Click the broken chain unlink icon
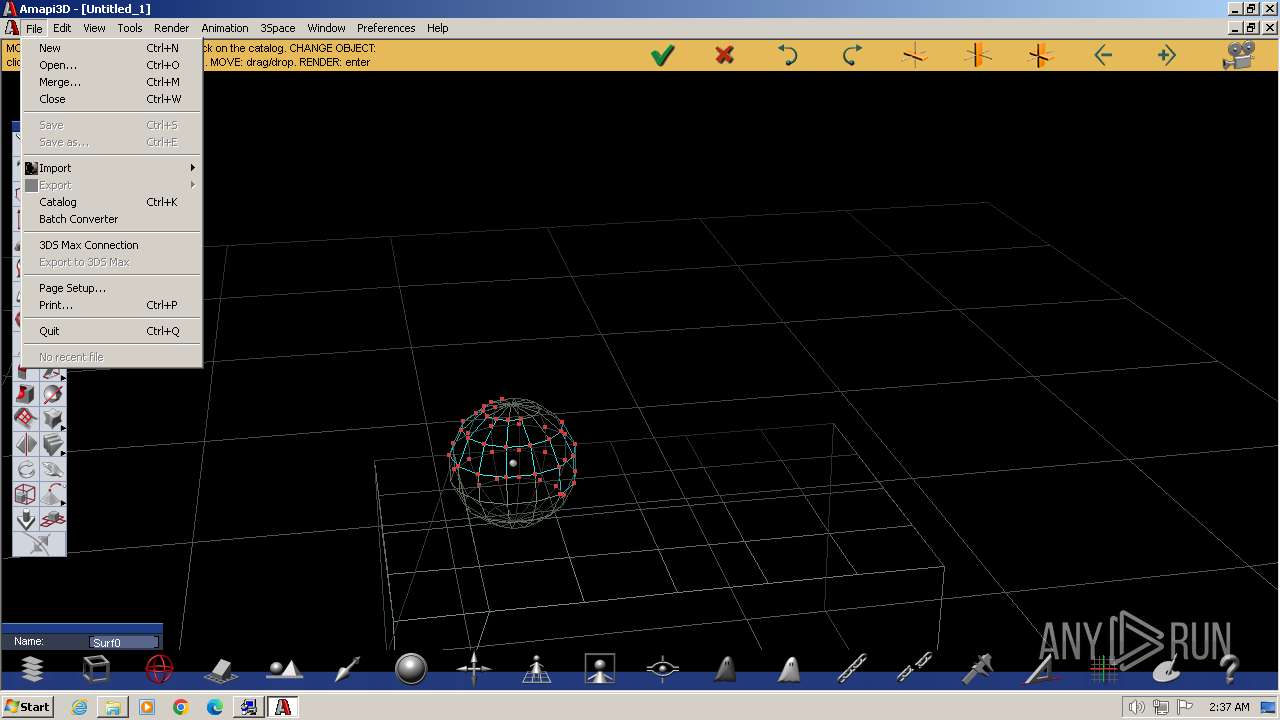1280x720 pixels. [x=915, y=669]
